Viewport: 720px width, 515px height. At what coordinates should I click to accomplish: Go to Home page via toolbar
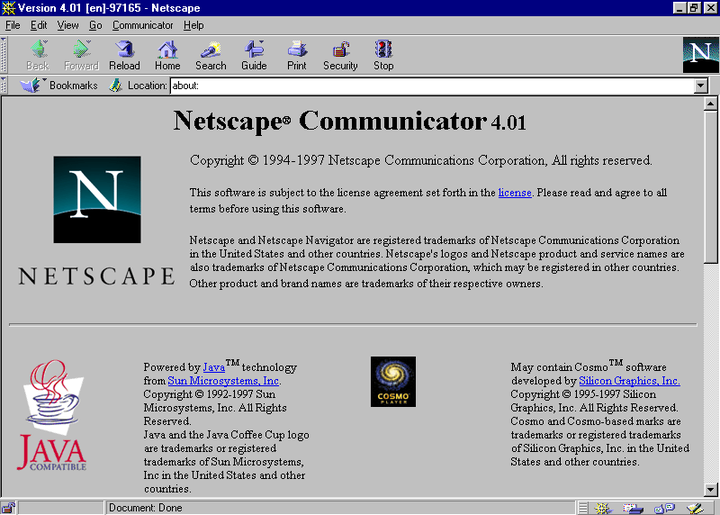[x=168, y=55]
